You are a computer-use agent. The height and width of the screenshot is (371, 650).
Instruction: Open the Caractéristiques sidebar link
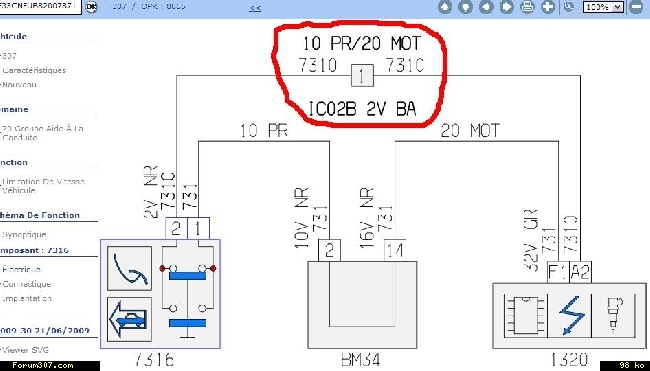pyautogui.click(x=34, y=70)
